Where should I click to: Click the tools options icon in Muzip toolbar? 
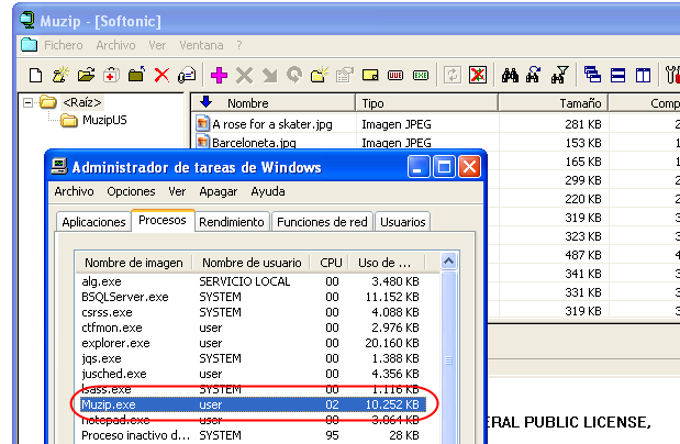point(673,75)
